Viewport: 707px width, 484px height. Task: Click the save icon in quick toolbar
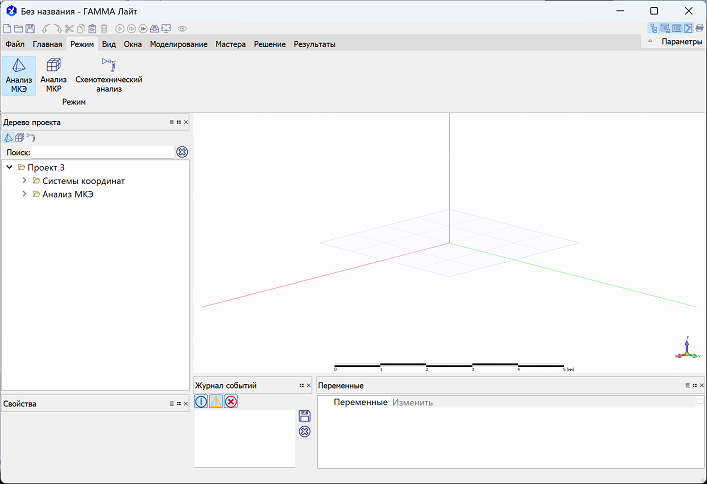[x=31, y=29]
